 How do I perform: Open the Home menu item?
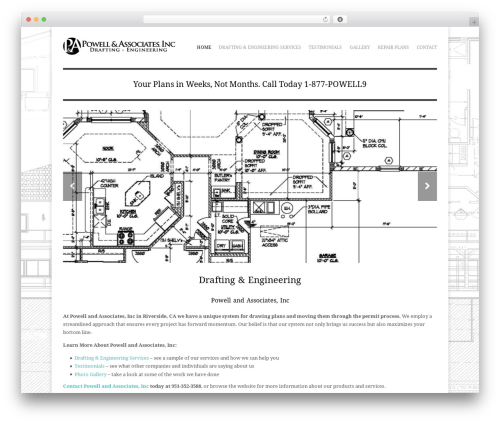click(204, 47)
